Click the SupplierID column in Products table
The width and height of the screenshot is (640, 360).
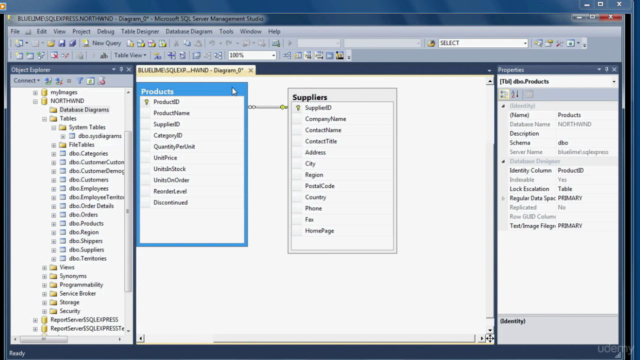click(x=167, y=124)
